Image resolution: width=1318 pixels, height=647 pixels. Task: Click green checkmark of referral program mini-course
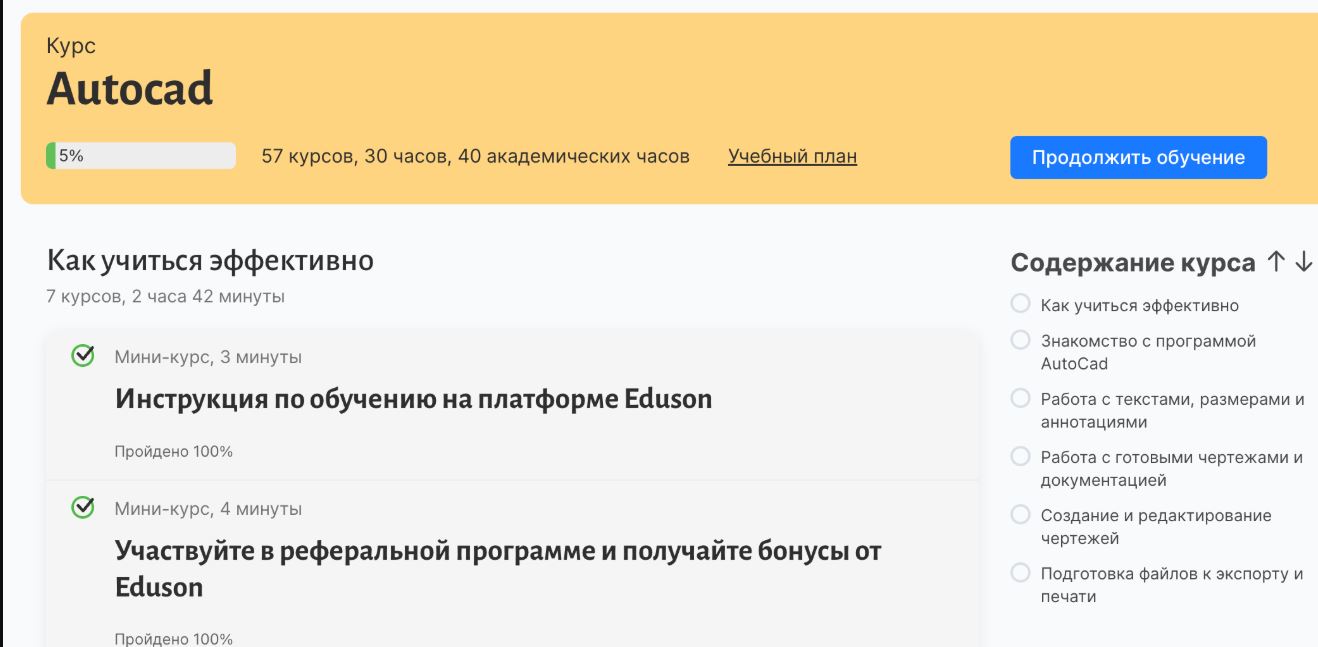pyautogui.click(x=84, y=508)
